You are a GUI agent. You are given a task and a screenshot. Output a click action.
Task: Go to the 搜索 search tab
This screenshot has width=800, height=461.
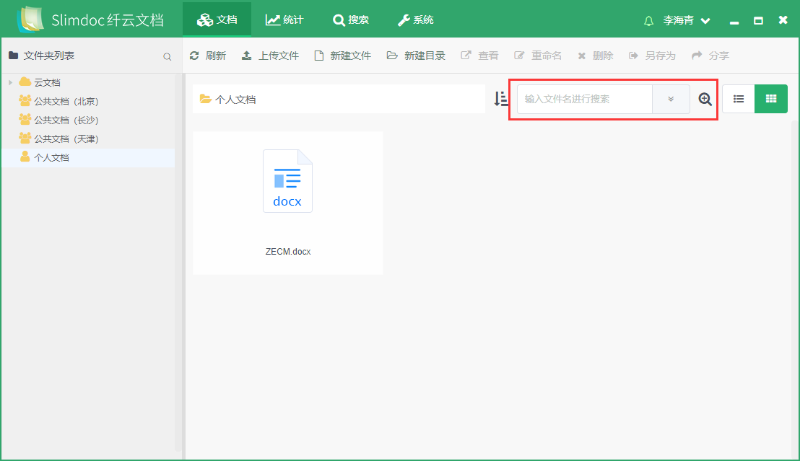[350, 20]
